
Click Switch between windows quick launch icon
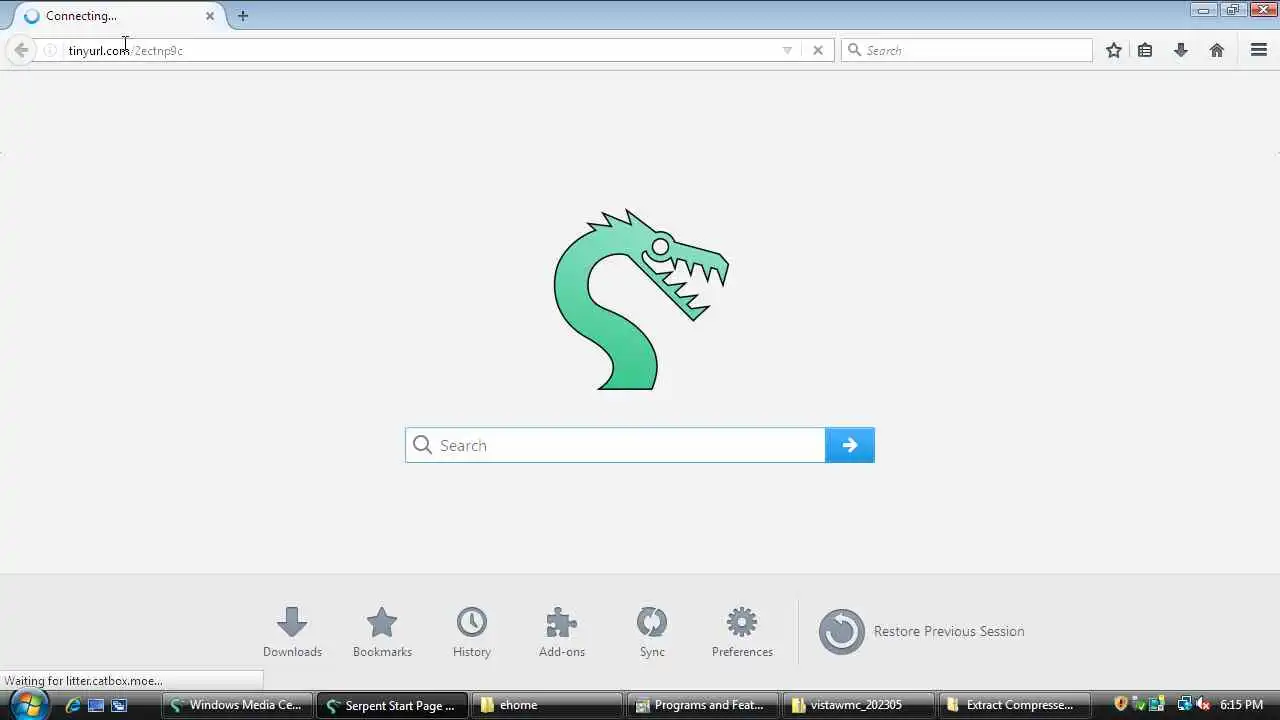119,705
